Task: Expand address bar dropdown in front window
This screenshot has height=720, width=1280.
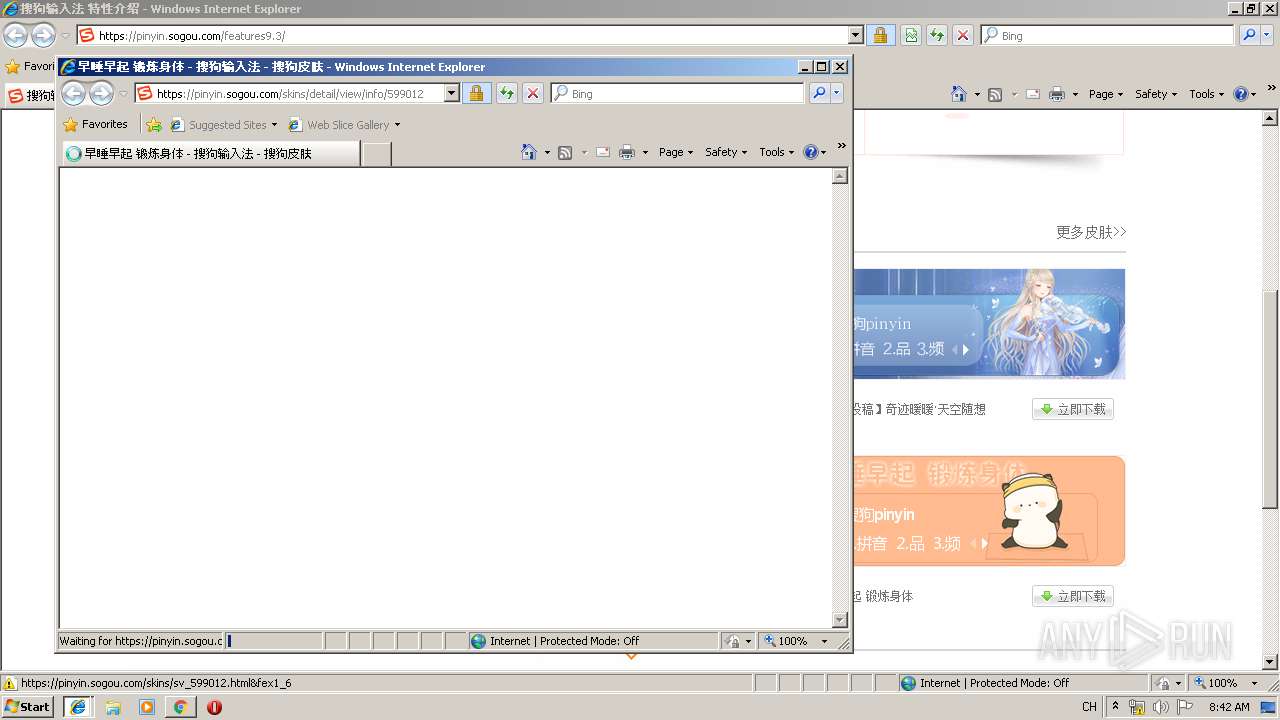Action: pos(451,93)
